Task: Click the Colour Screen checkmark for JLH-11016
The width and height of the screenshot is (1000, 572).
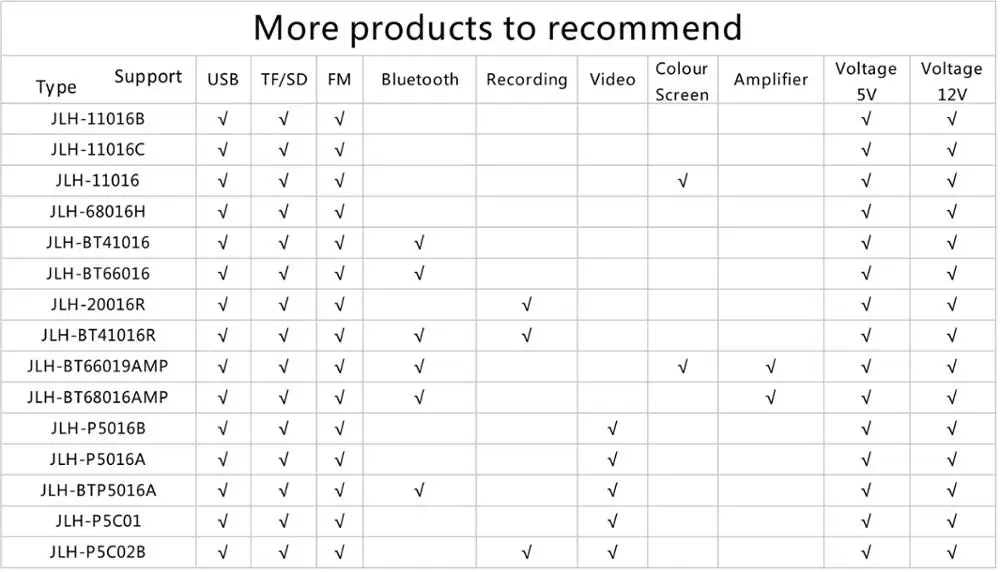Action: [682, 181]
